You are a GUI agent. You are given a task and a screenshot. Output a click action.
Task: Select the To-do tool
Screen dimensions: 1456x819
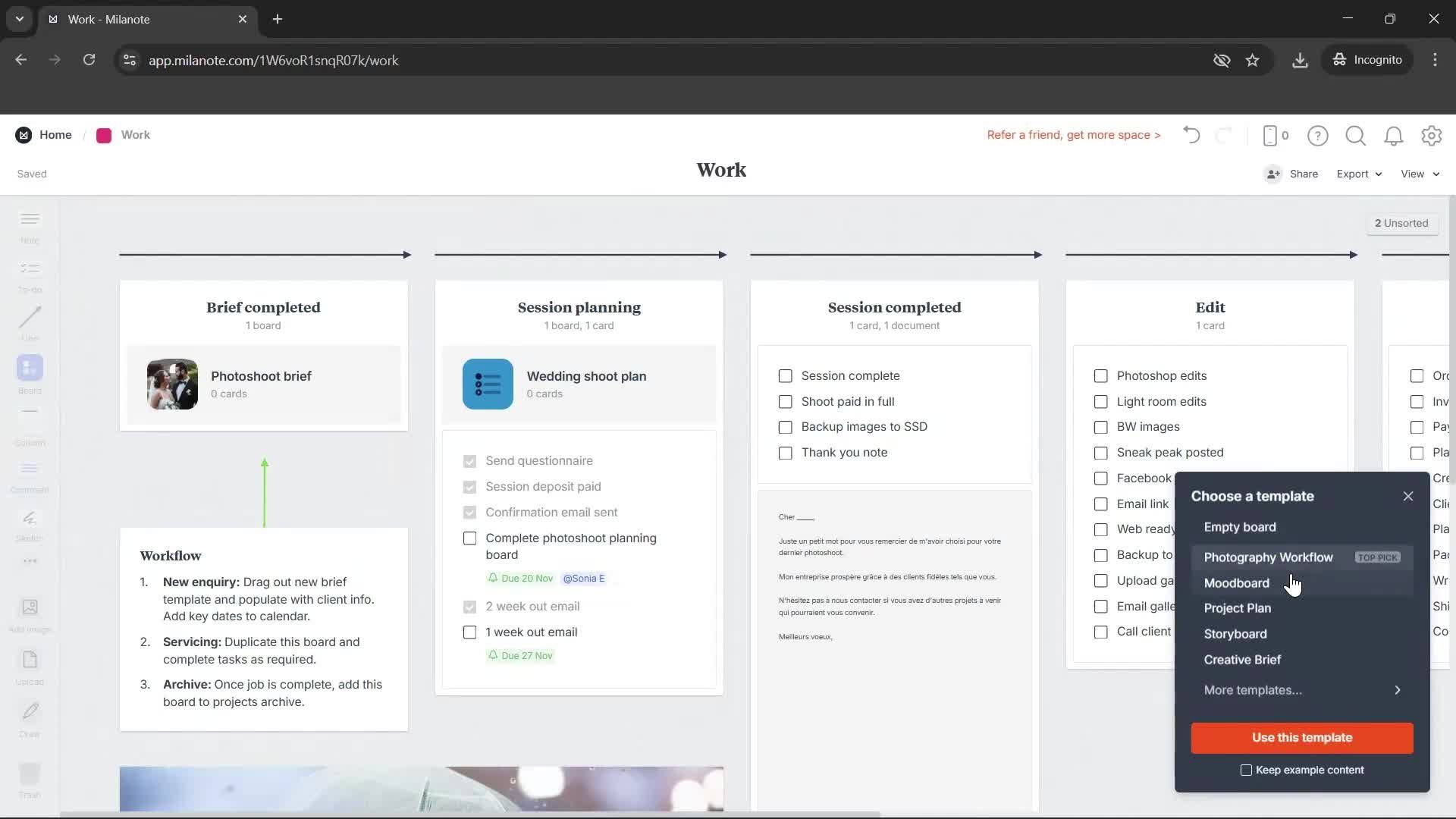click(29, 275)
